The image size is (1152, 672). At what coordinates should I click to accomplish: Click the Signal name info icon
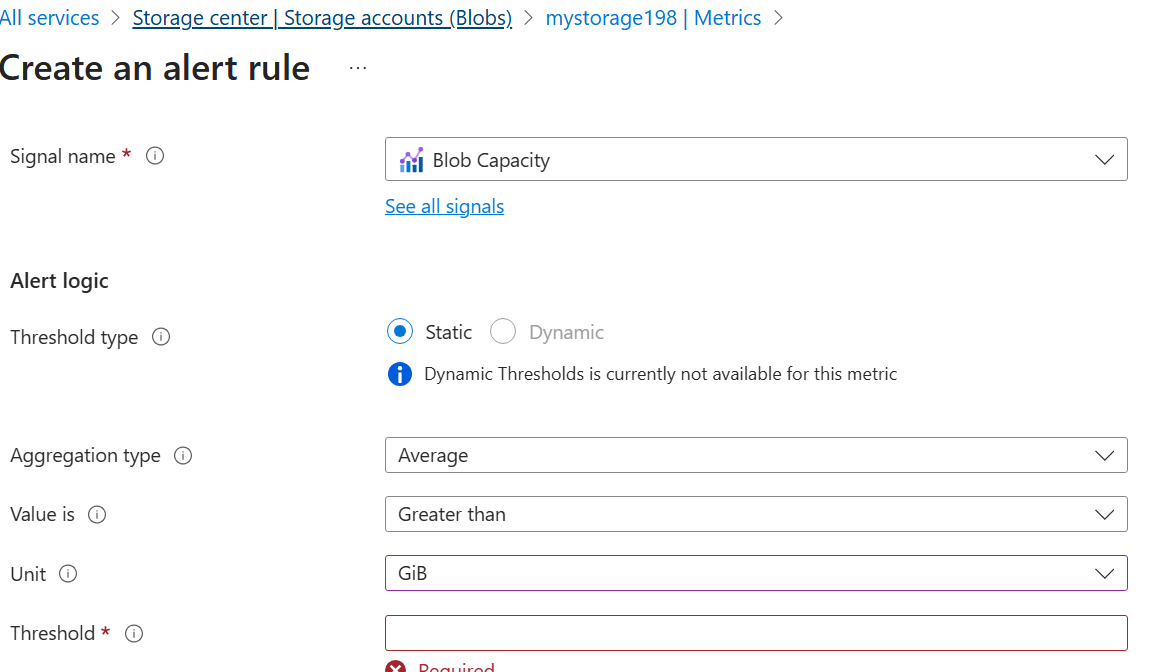coord(155,156)
